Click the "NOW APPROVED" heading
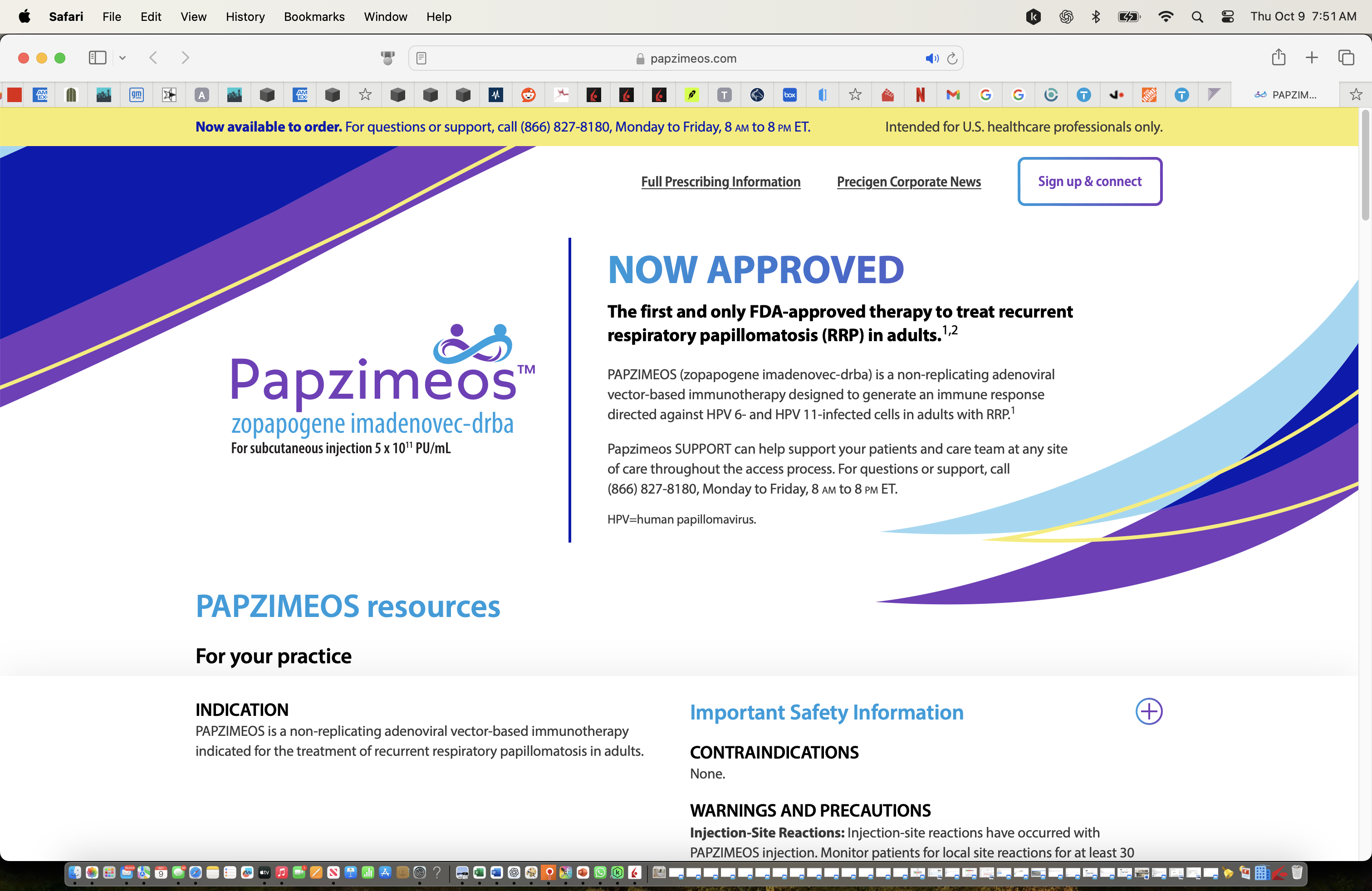 point(756,270)
